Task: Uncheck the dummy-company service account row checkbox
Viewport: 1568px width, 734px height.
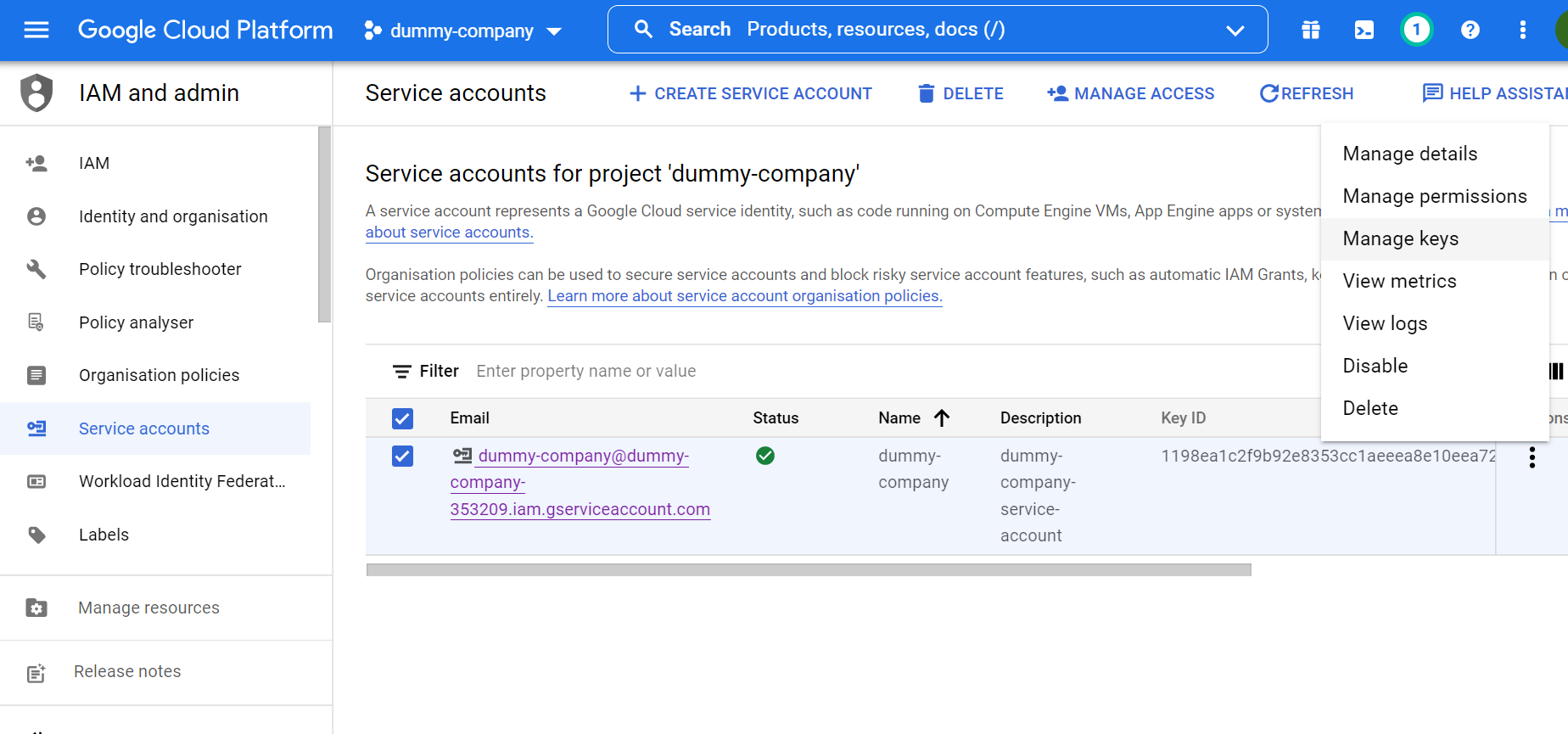Action: (x=402, y=457)
